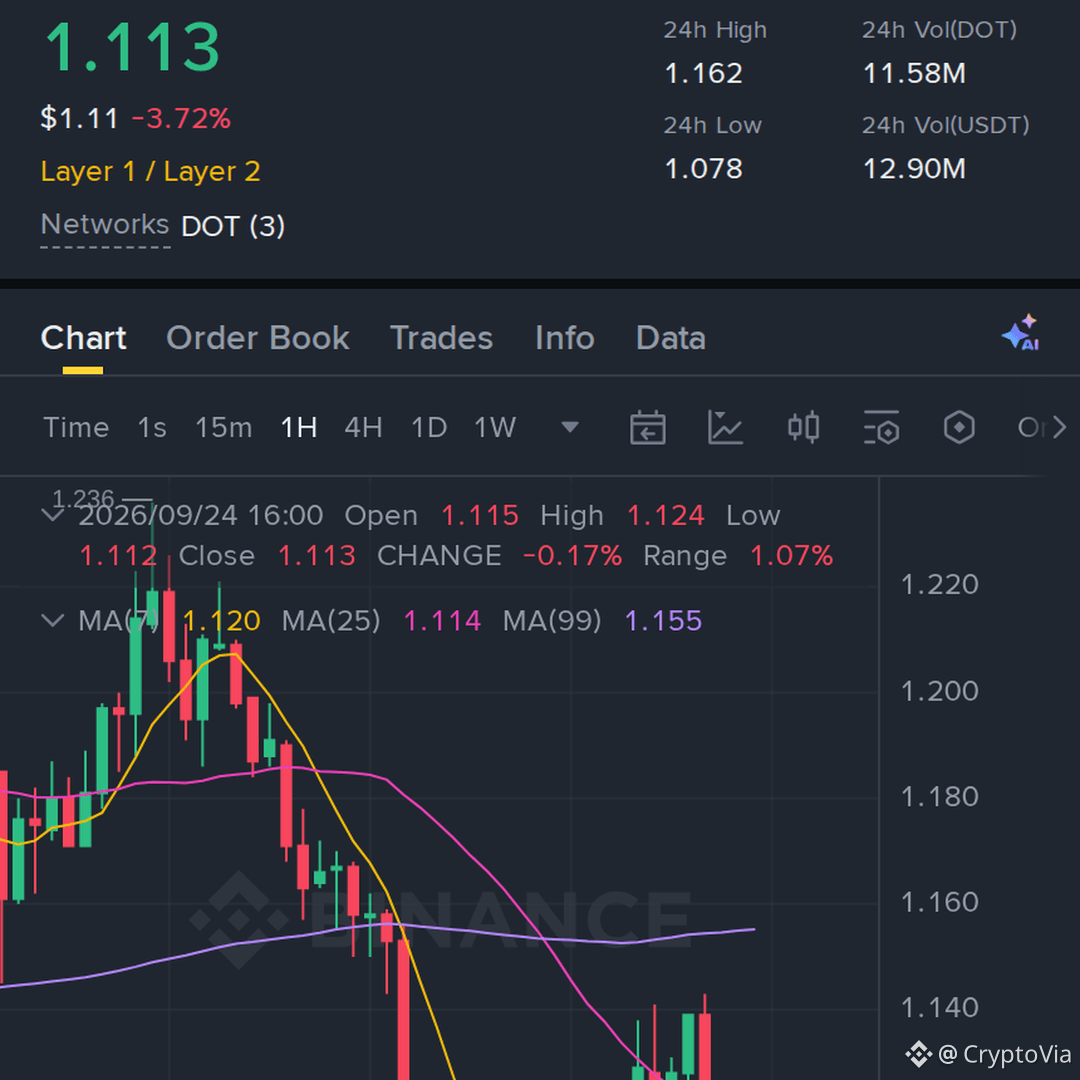Open the calendar date-jump icon
Viewport: 1080px width, 1080px height.
(647, 428)
